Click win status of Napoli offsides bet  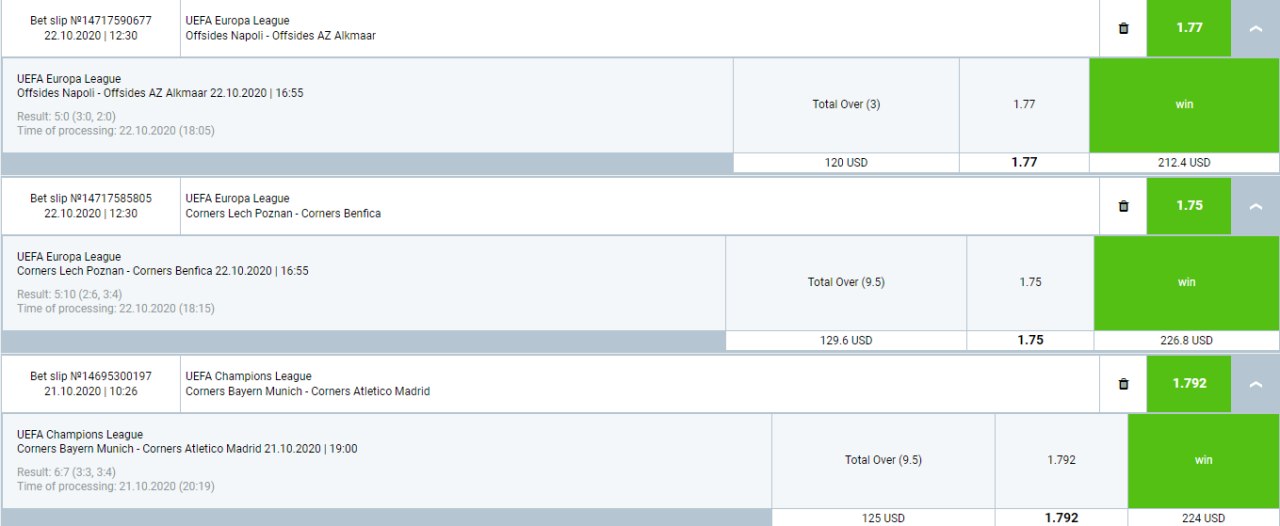[1184, 104]
